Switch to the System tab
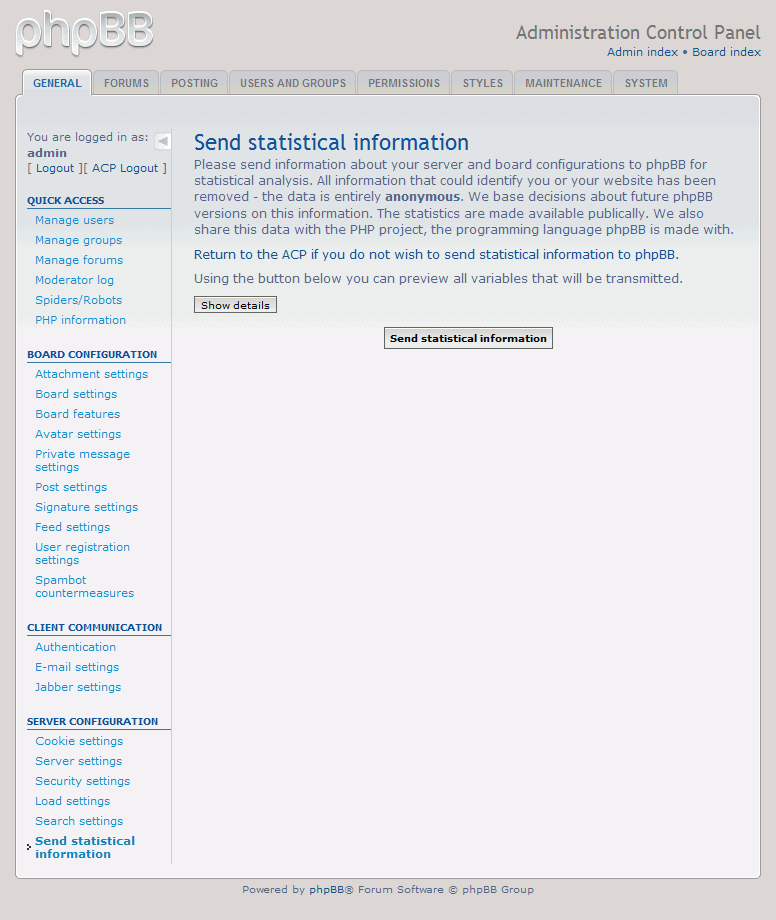This screenshot has height=920, width=776. pos(646,83)
